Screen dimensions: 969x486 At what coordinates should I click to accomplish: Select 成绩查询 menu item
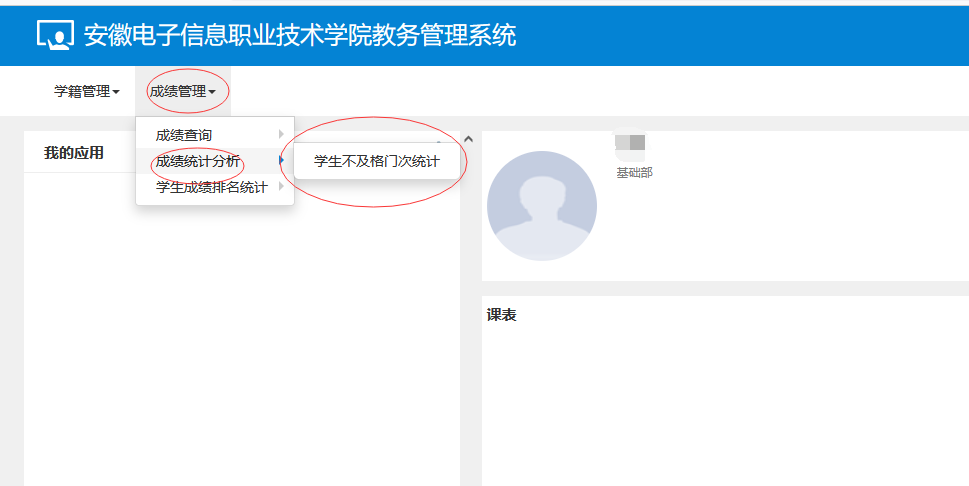coord(184,135)
